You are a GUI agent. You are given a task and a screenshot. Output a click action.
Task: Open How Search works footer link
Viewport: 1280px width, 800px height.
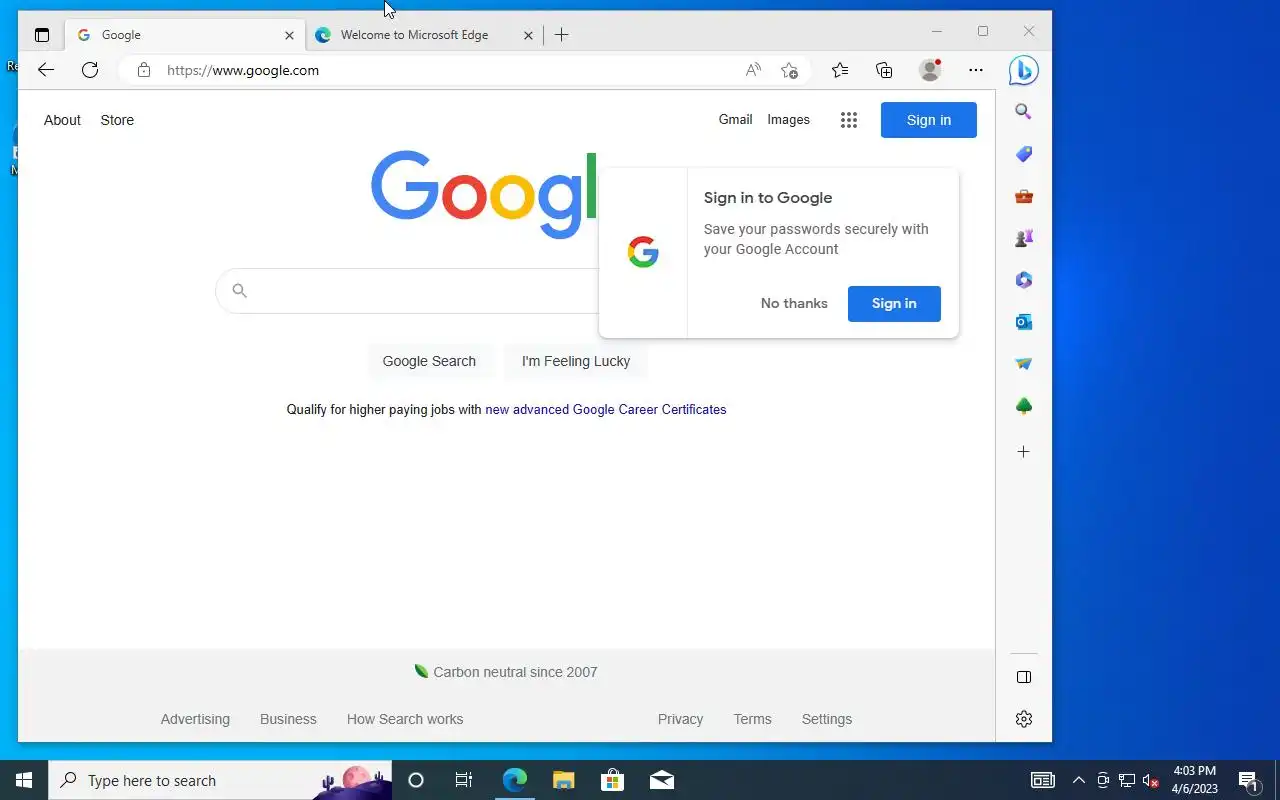tap(405, 719)
